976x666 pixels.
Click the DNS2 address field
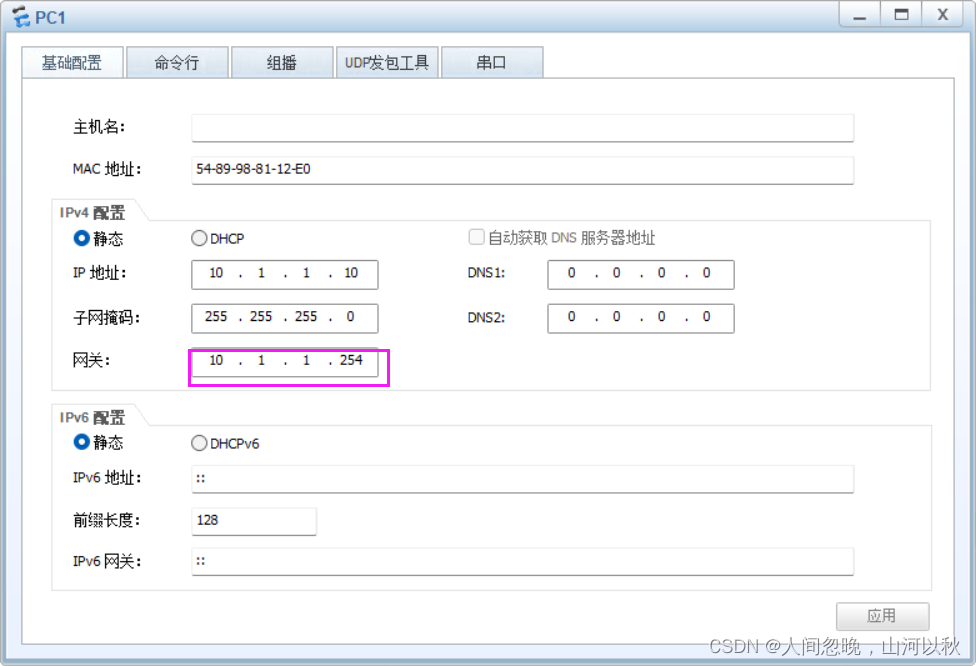tap(640, 318)
